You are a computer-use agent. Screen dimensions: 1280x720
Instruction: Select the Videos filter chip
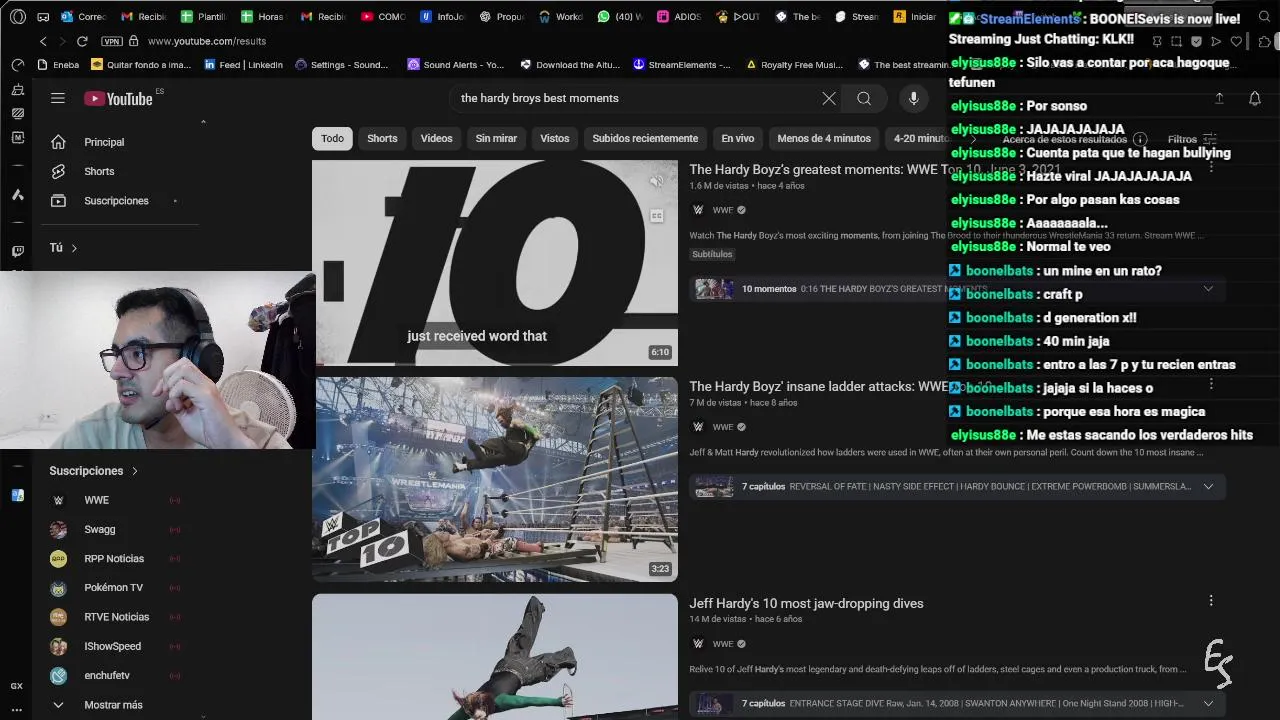point(436,138)
